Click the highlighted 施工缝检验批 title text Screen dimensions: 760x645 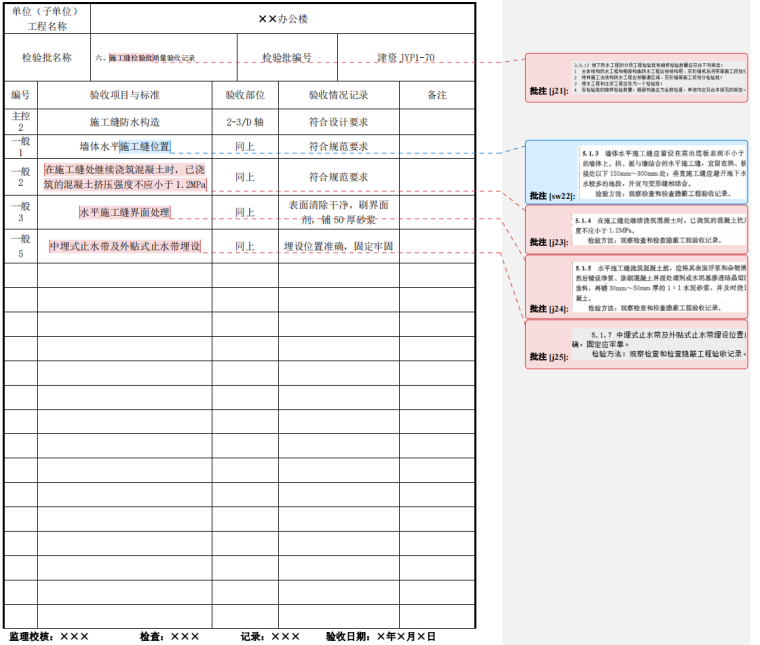click(145, 59)
